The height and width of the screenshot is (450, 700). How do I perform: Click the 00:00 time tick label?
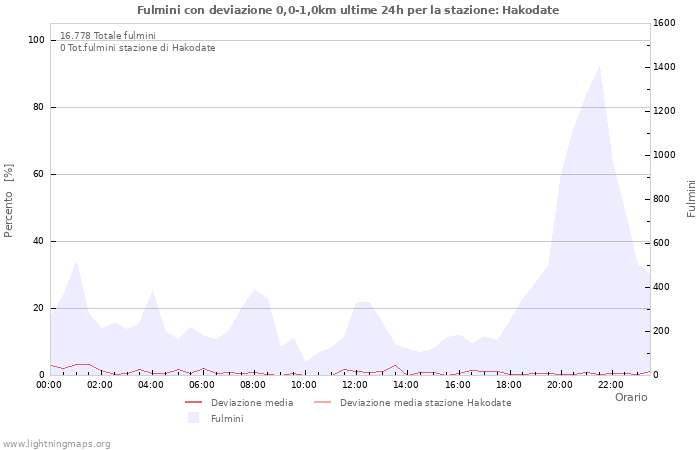pos(49,384)
